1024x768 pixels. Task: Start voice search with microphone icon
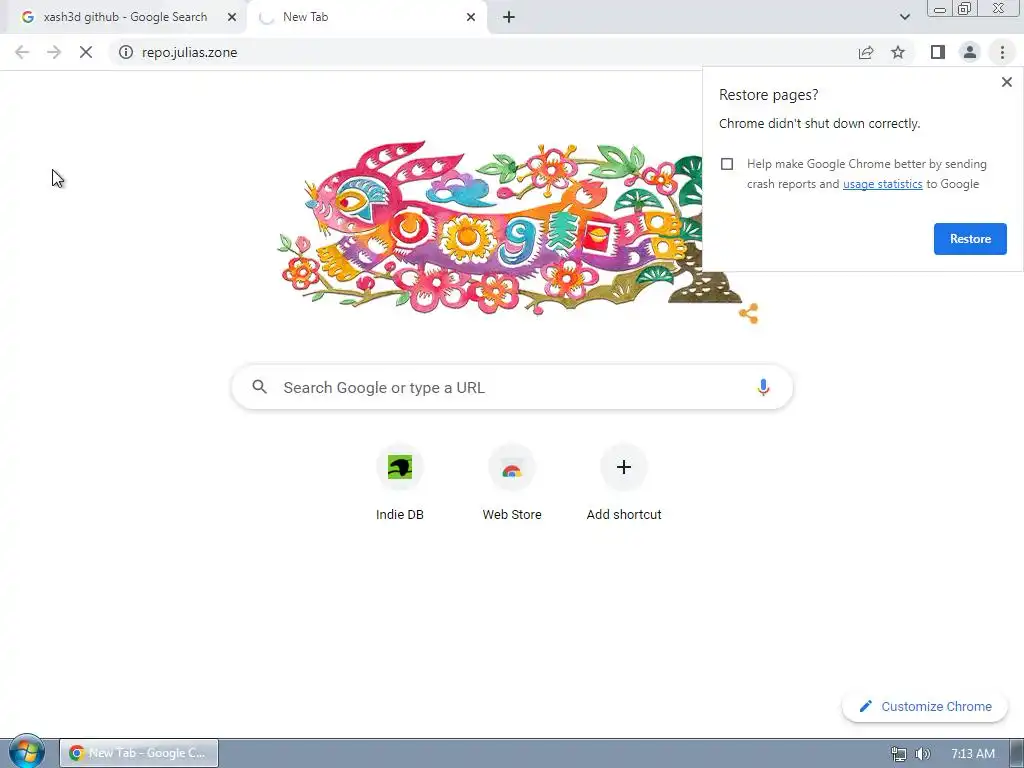pos(763,387)
